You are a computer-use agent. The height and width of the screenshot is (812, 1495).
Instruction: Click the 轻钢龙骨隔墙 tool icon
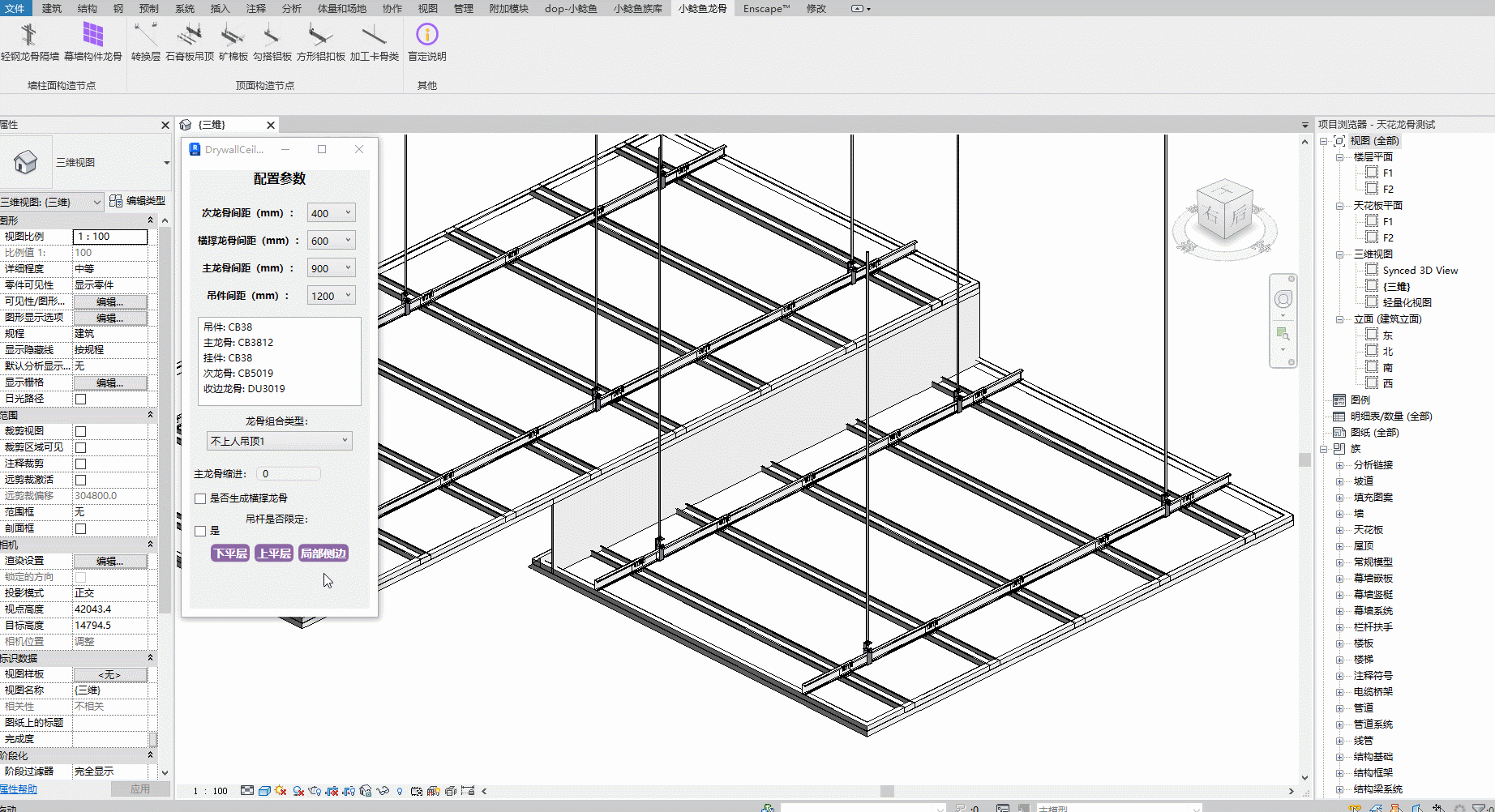29,36
